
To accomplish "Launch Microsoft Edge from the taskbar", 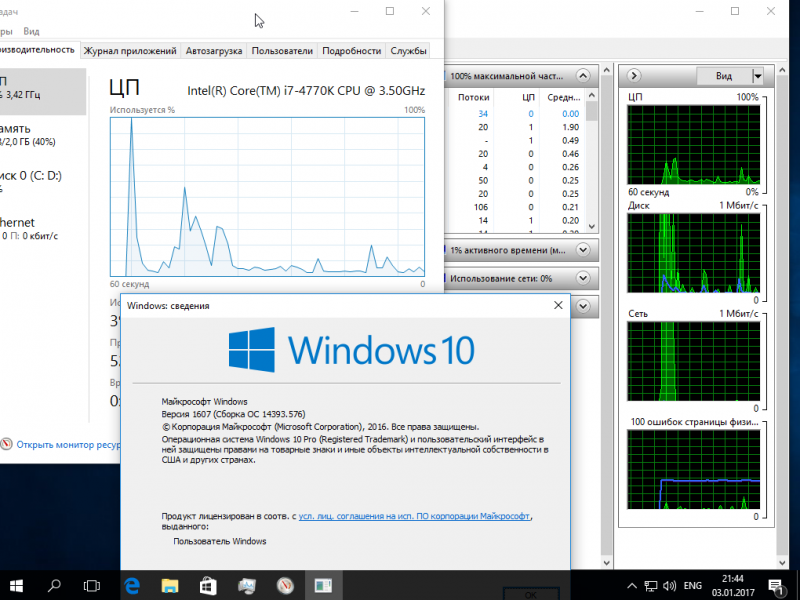I will 132,585.
